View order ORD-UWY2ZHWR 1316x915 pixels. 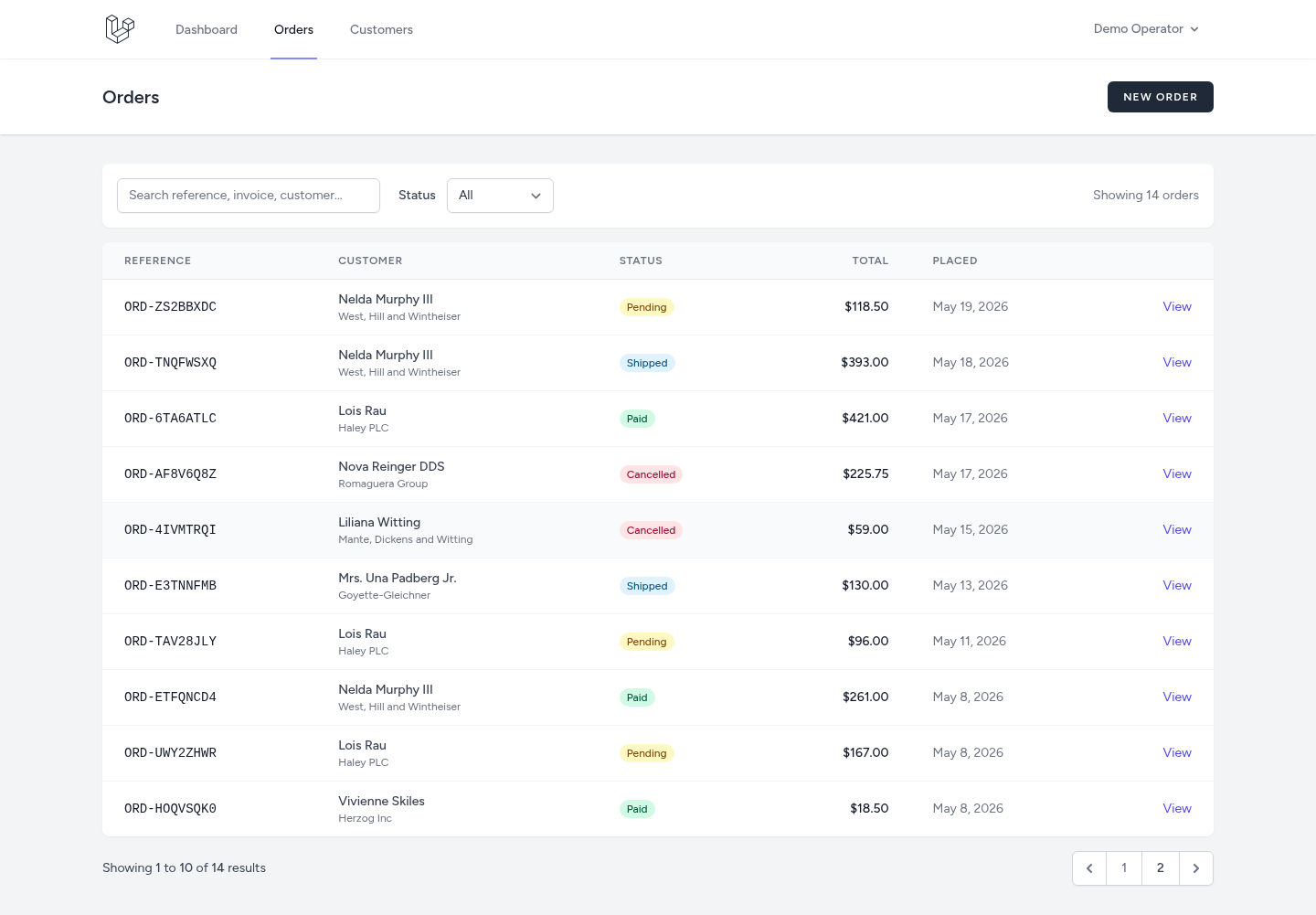coord(1177,753)
